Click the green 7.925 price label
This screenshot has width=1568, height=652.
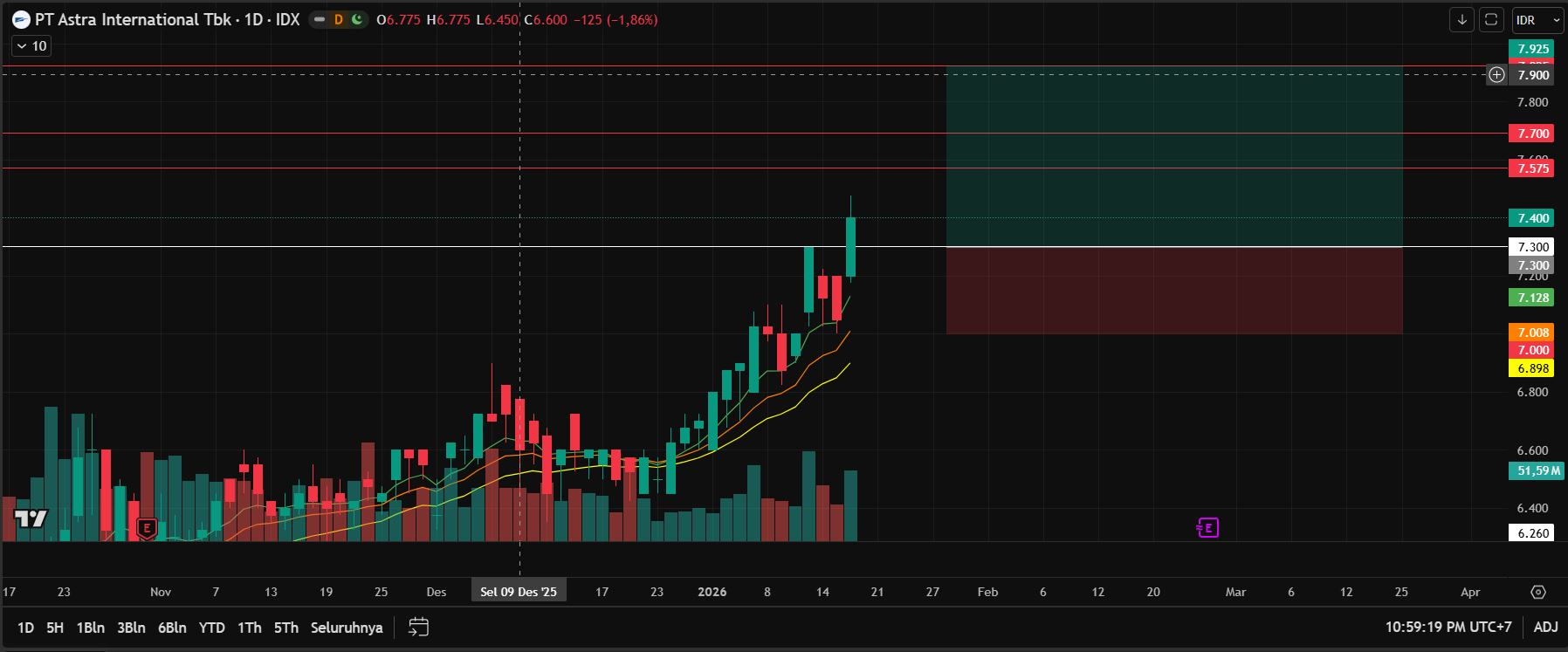click(x=1532, y=49)
